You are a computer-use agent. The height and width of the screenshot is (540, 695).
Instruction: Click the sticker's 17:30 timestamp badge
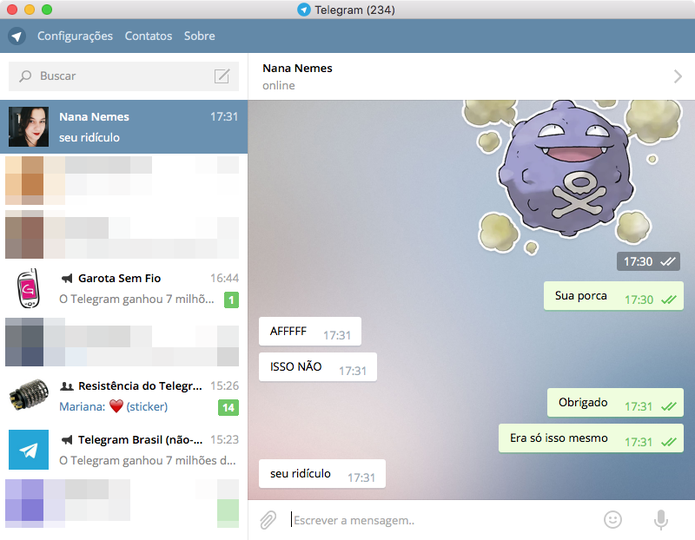[648, 262]
